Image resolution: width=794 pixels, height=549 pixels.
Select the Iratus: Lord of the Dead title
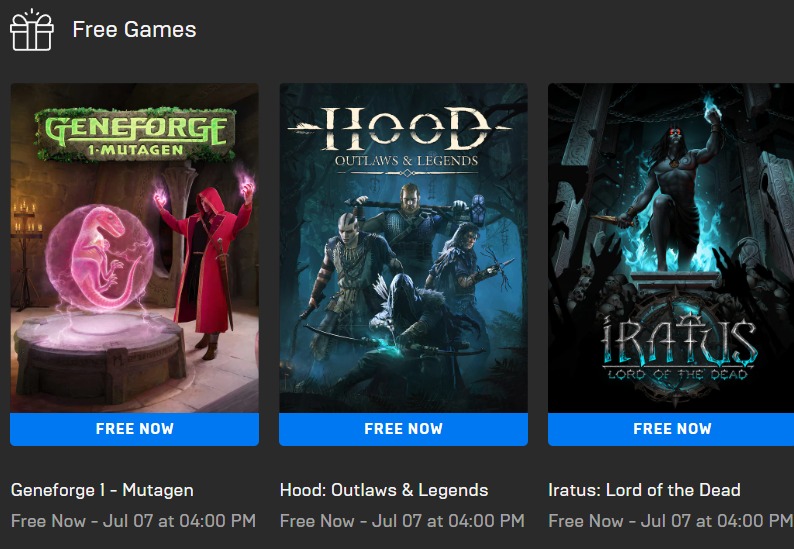(x=644, y=490)
